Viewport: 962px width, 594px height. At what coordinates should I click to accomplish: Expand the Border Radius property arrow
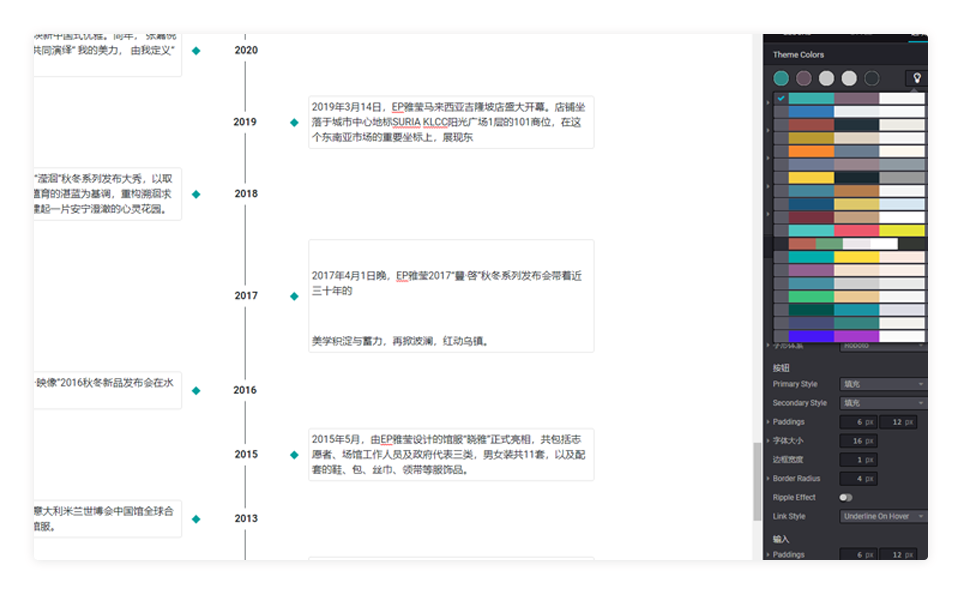768,479
